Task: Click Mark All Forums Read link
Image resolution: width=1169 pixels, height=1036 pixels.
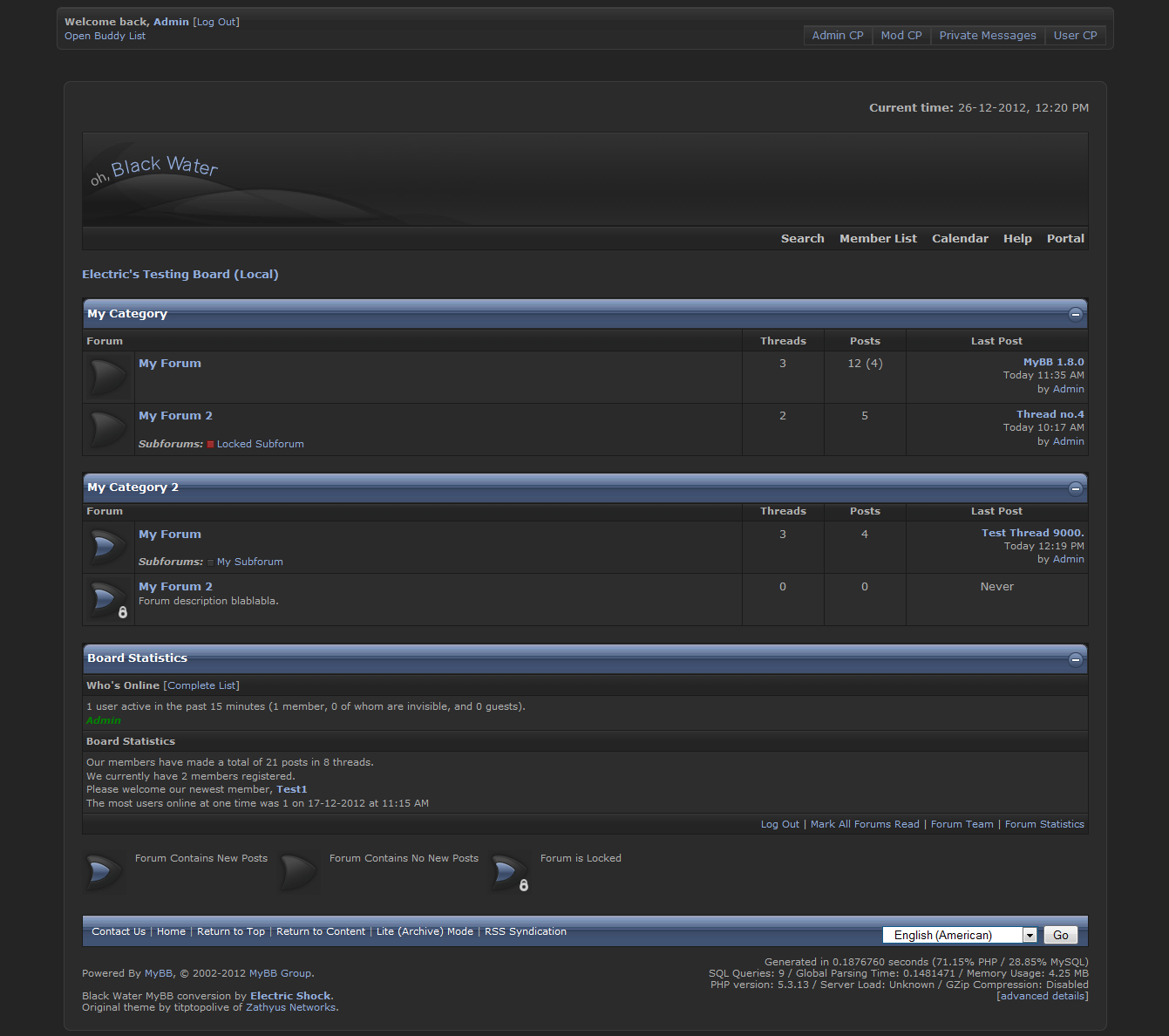Action: pyautogui.click(x=865, y=824)
